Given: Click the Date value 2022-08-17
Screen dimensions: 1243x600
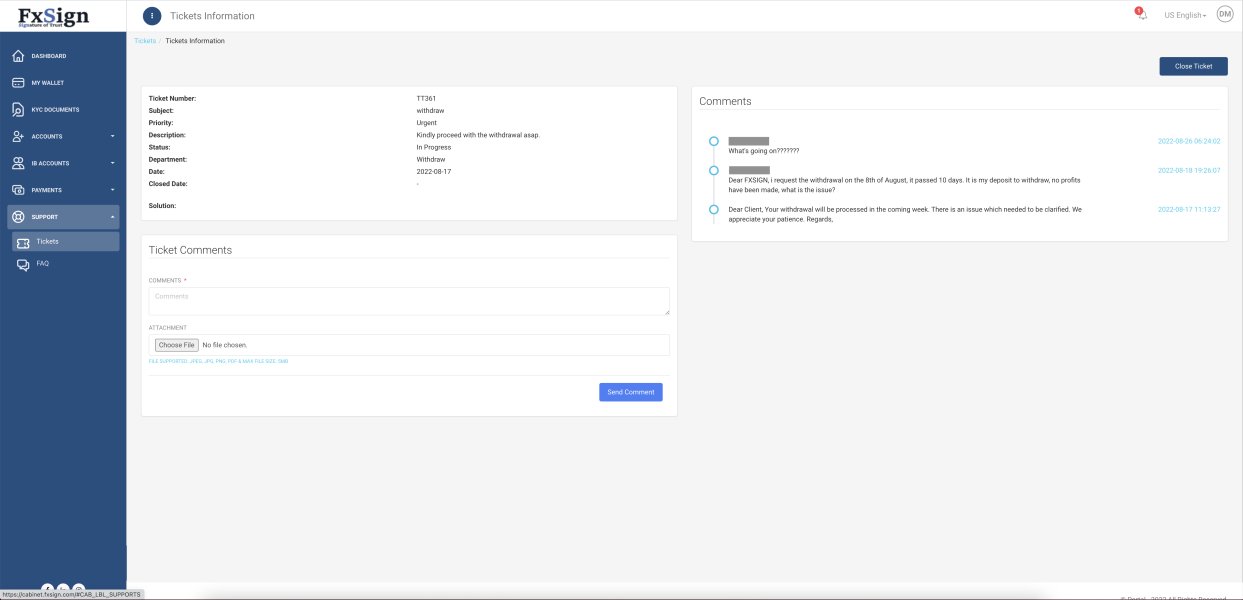Looking at the screenshot, I should coord(434,171).
